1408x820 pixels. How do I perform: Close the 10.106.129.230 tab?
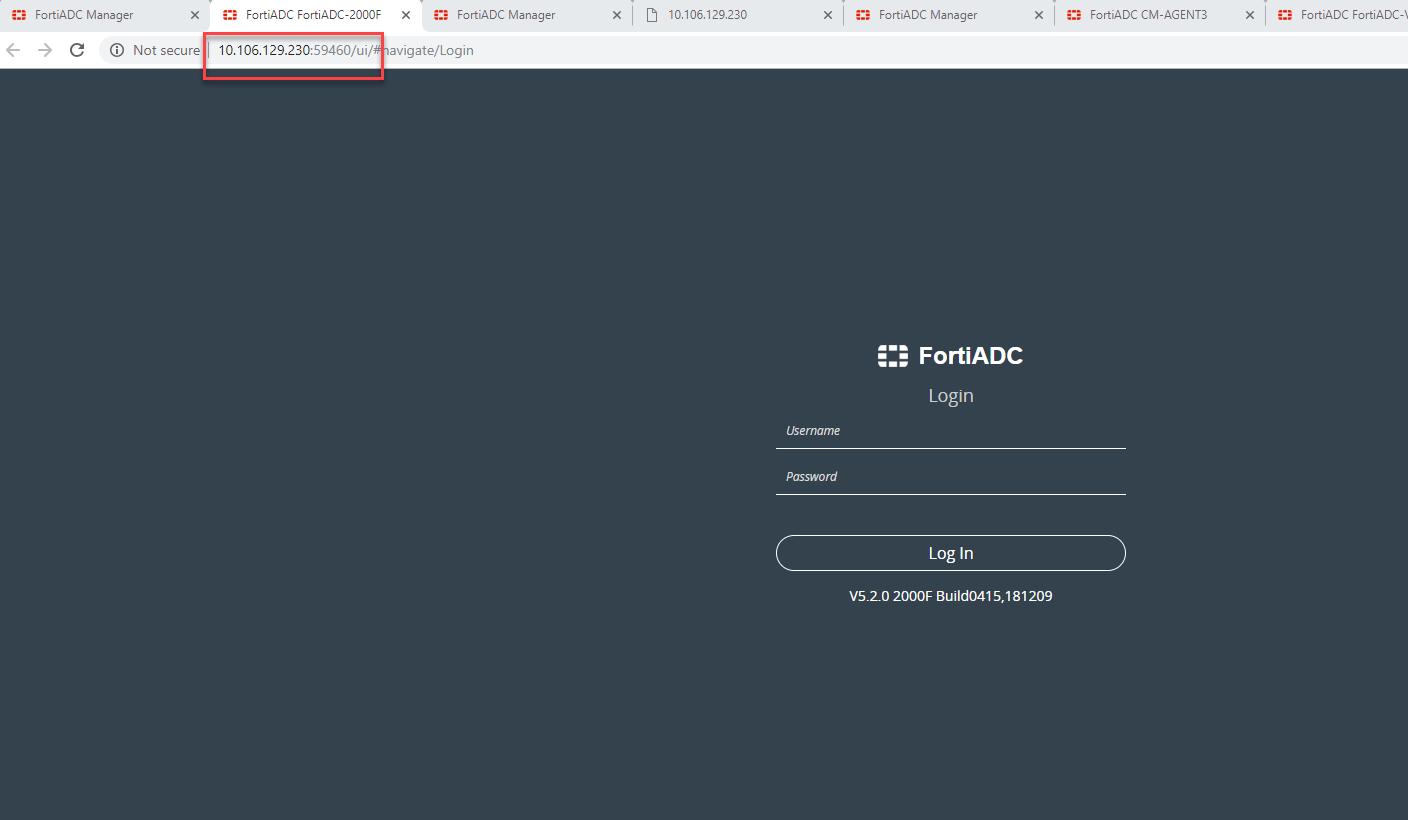pos(828,15)
